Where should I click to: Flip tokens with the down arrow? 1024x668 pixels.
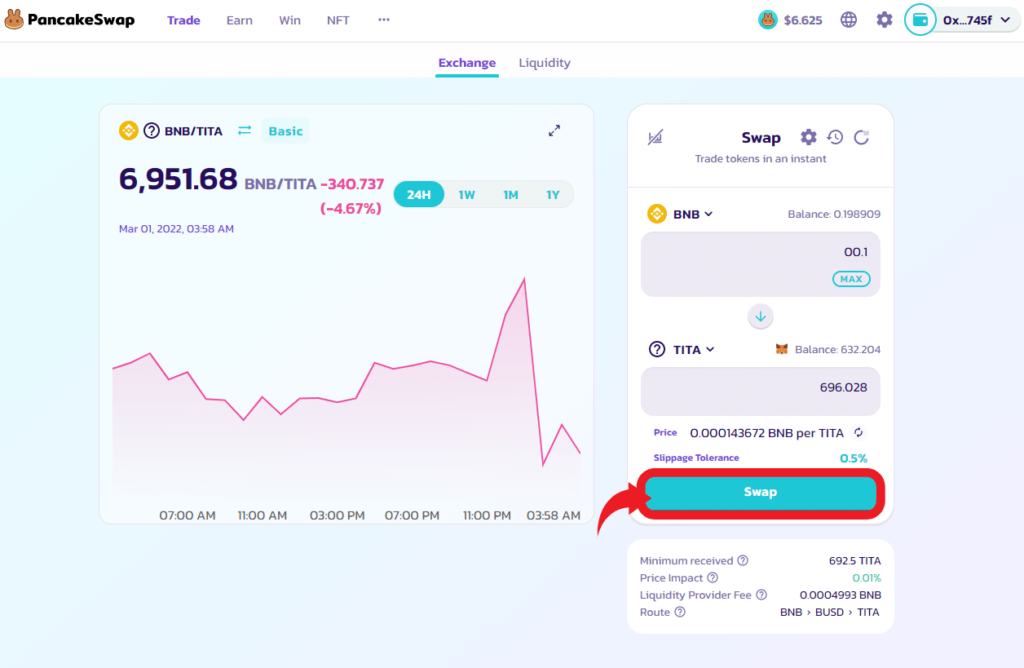pyautogui.click(x=760, y=317)
